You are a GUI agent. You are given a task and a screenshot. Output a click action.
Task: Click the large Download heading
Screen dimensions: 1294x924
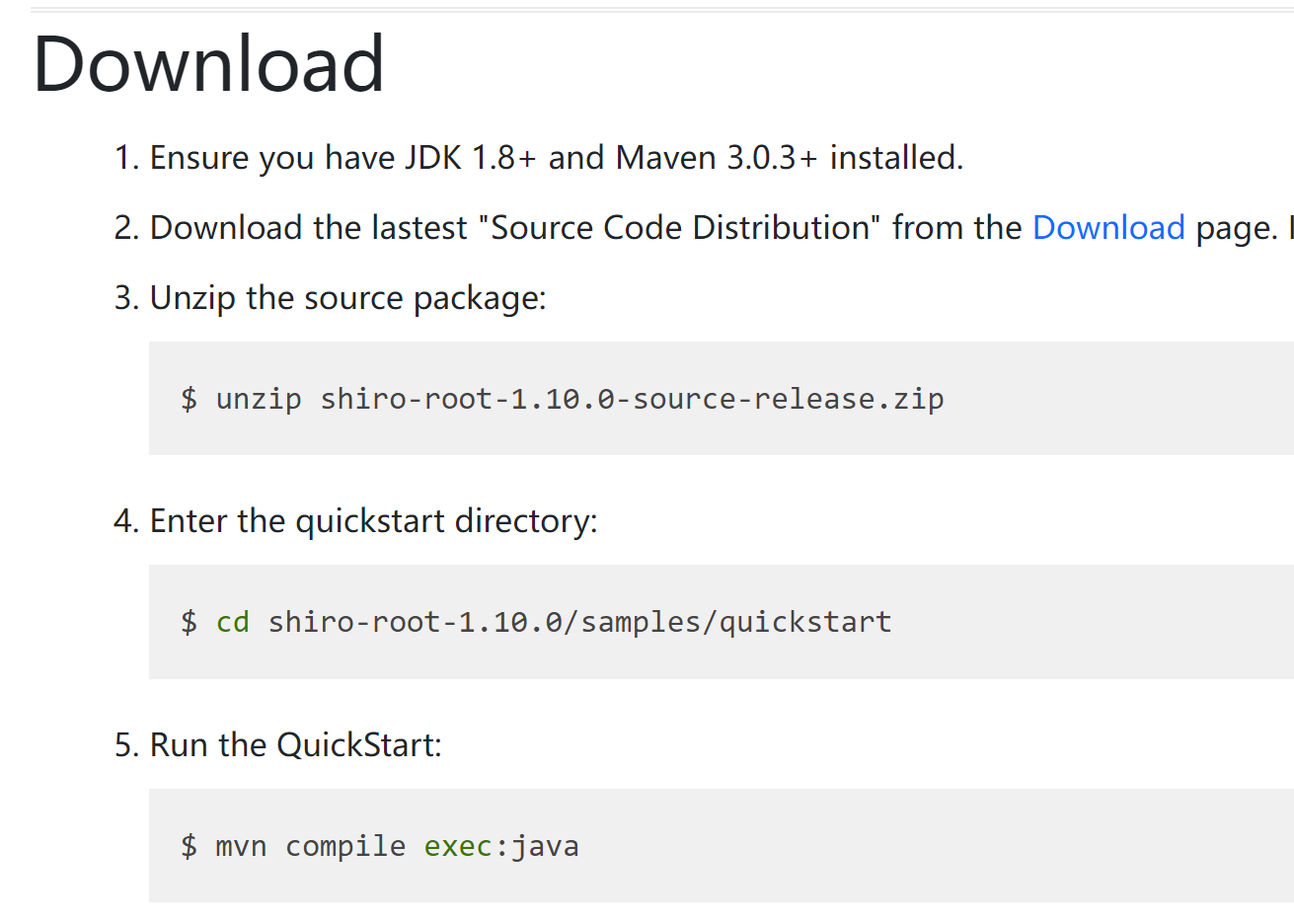(208, 64)
